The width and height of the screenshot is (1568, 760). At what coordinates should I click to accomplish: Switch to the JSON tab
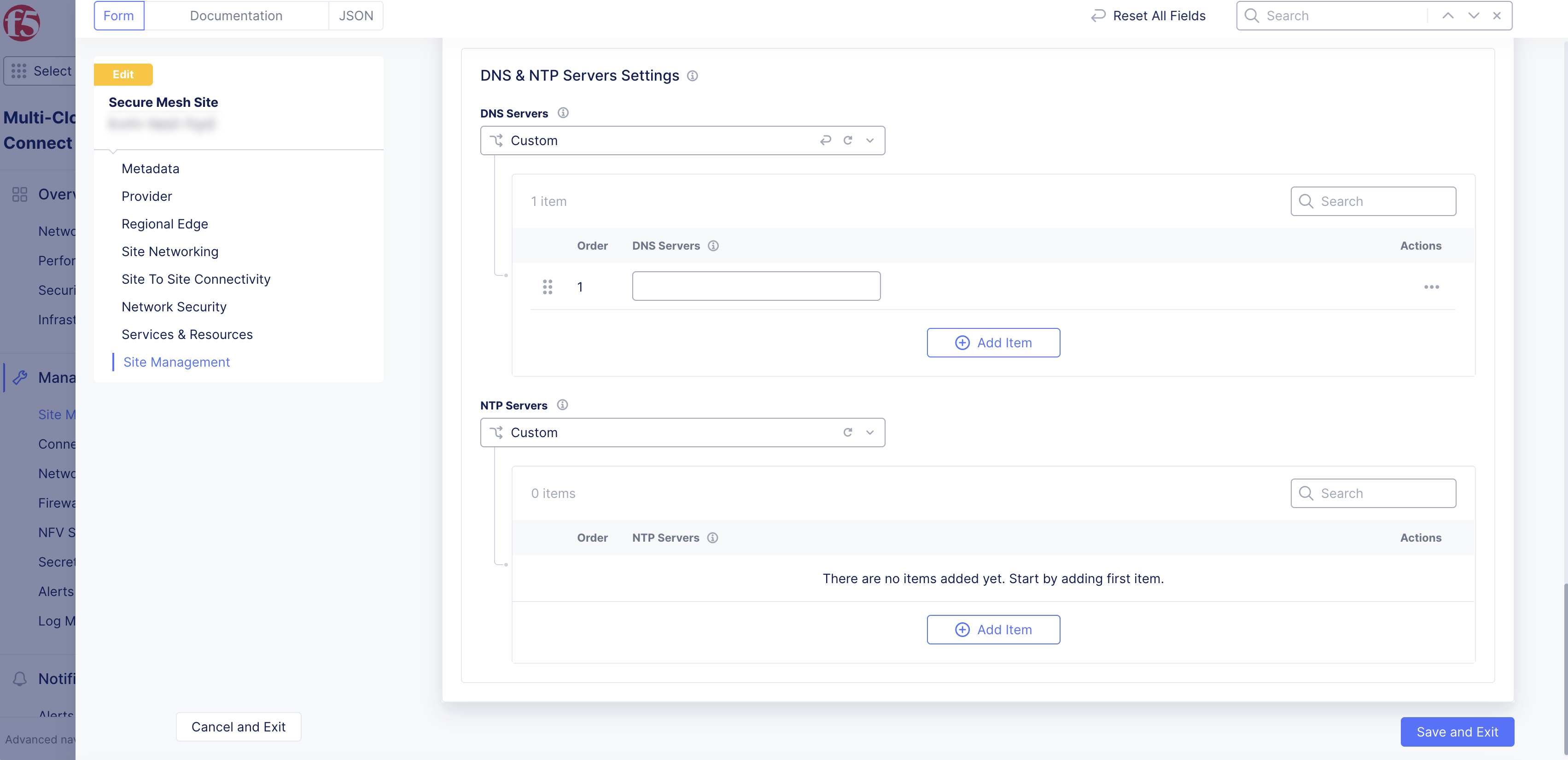pos(355,15)
